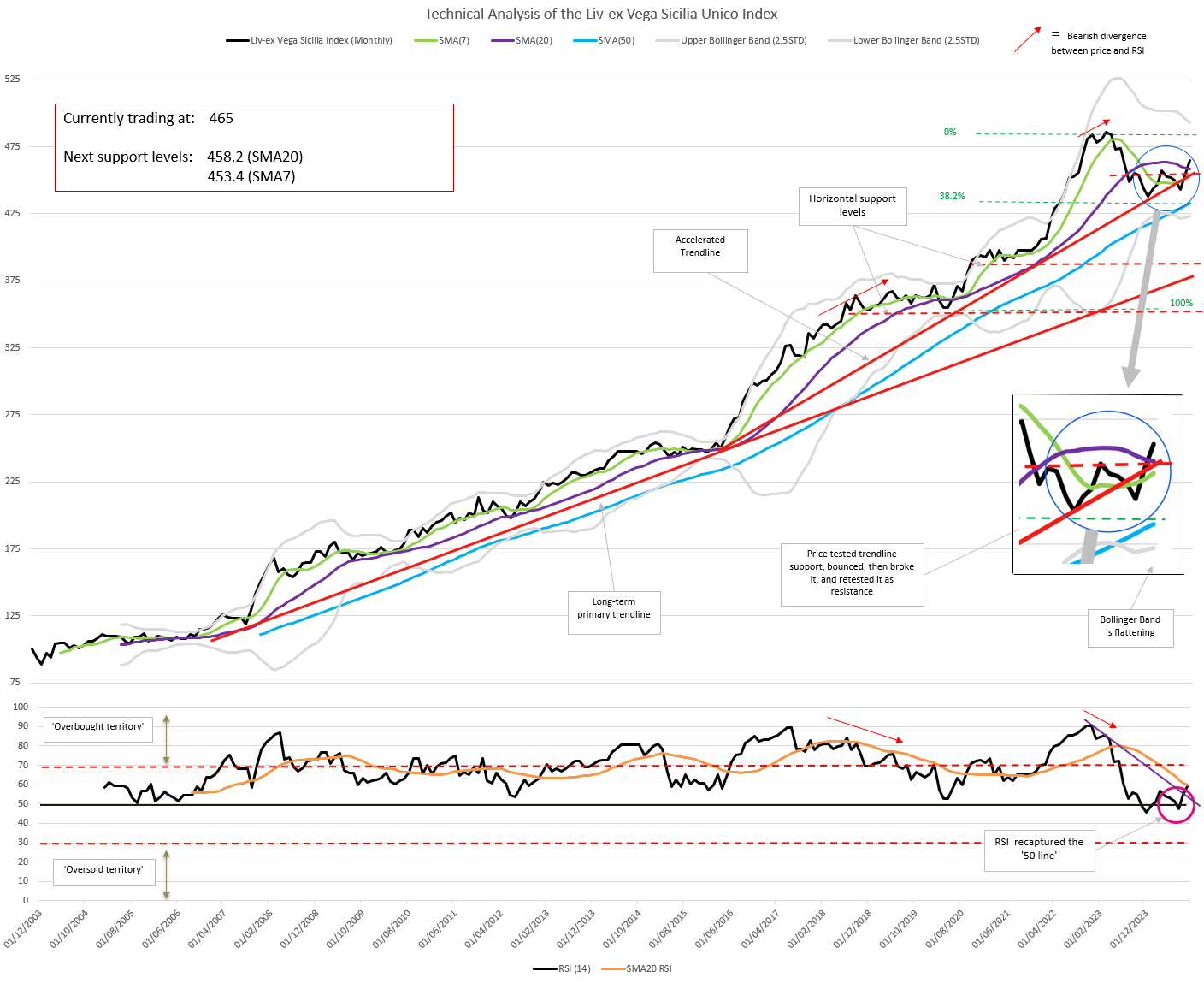The image size is (1204, 983).
Task: Click the '01/10/2014' date axis label
Action: (x=623, y=928)
